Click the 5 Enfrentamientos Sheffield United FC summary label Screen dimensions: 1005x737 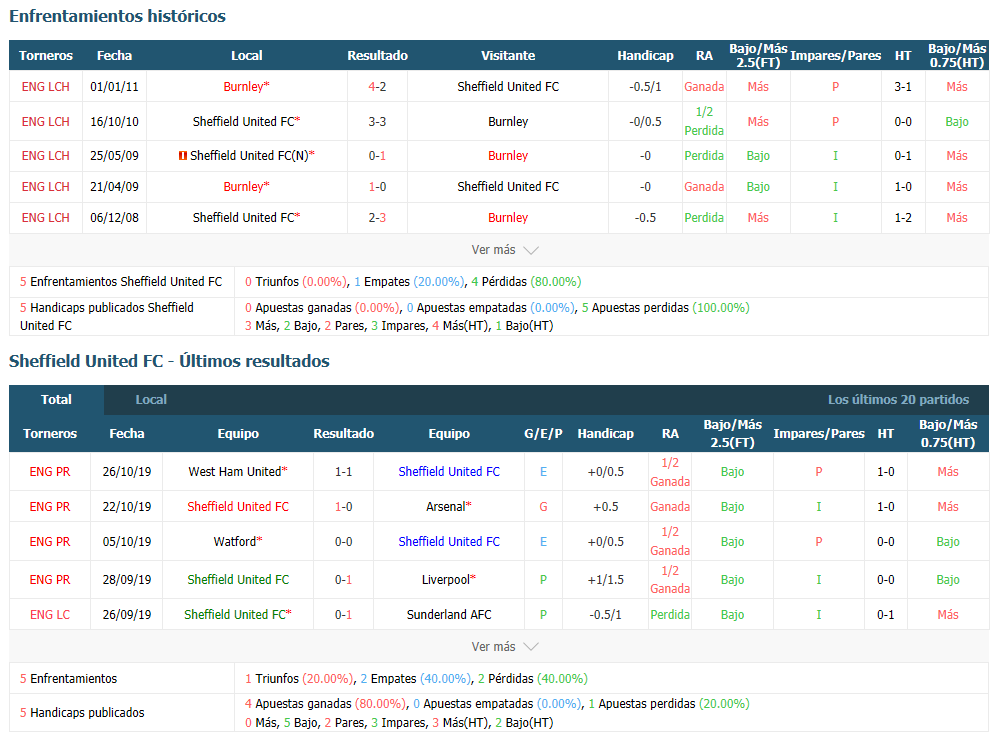click(x=121, y=282)
